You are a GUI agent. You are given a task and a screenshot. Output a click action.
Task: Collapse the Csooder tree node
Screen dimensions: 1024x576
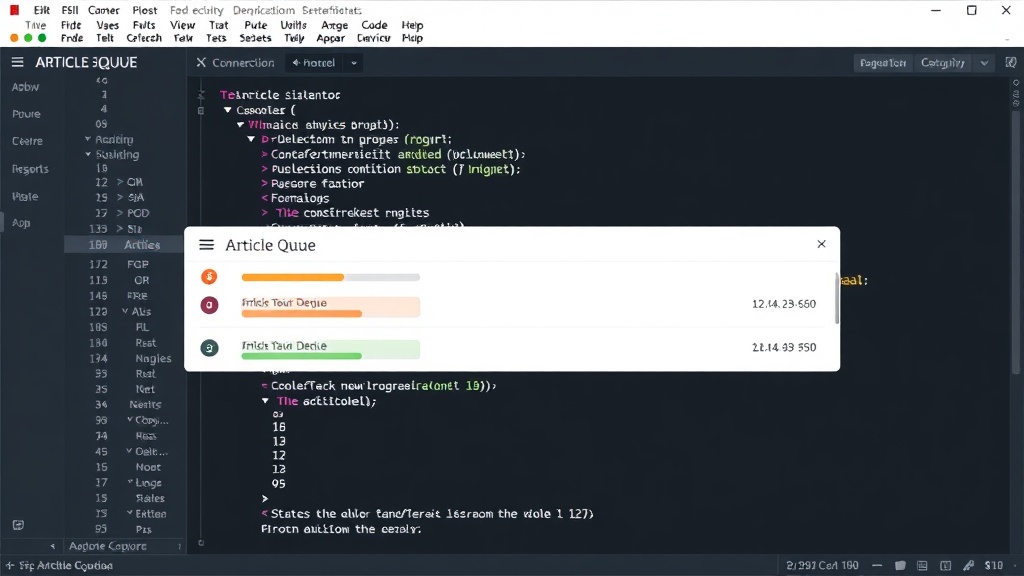228,110
